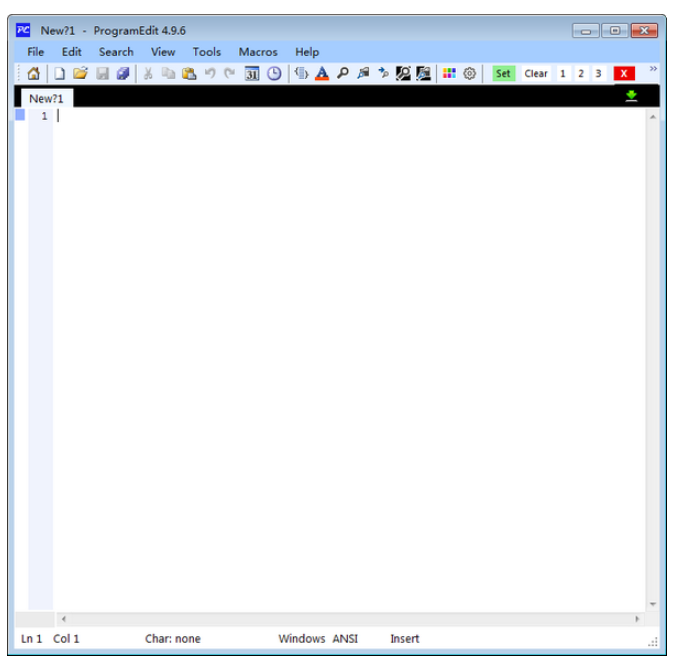Insert time with clock icon

tap(274, 74)
